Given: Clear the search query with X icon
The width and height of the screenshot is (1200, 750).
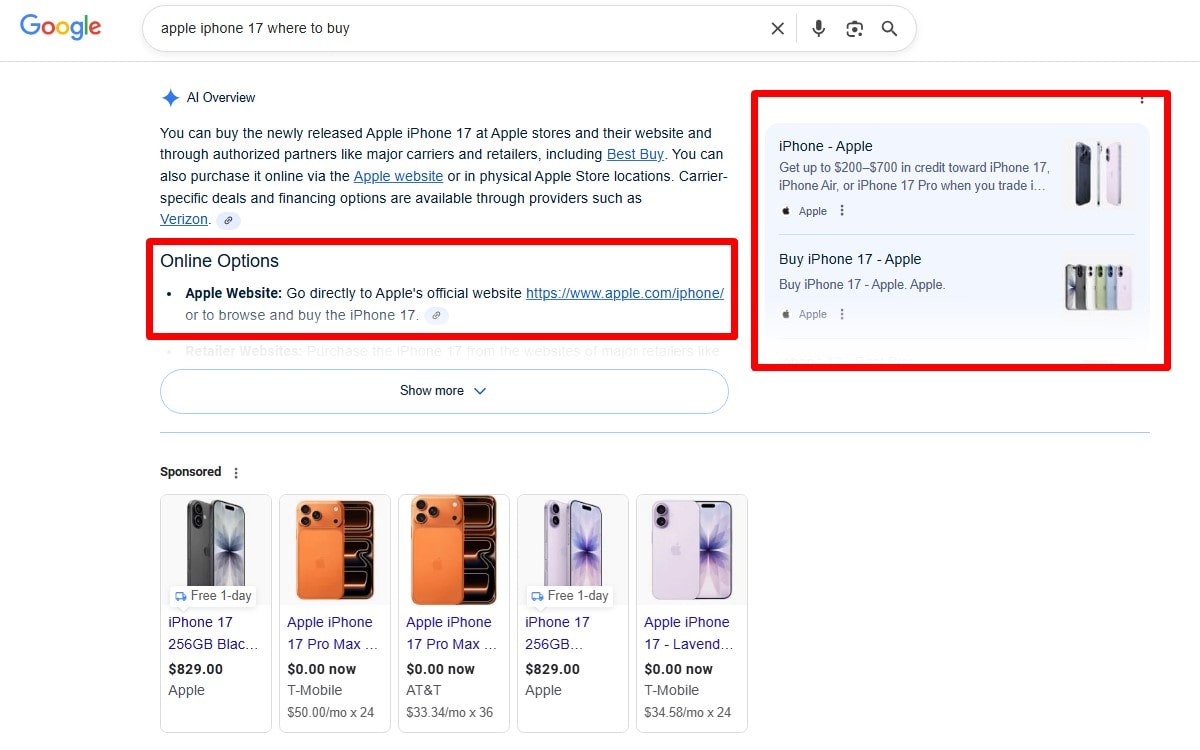Looking at the screenshot, I should (777, 29).
